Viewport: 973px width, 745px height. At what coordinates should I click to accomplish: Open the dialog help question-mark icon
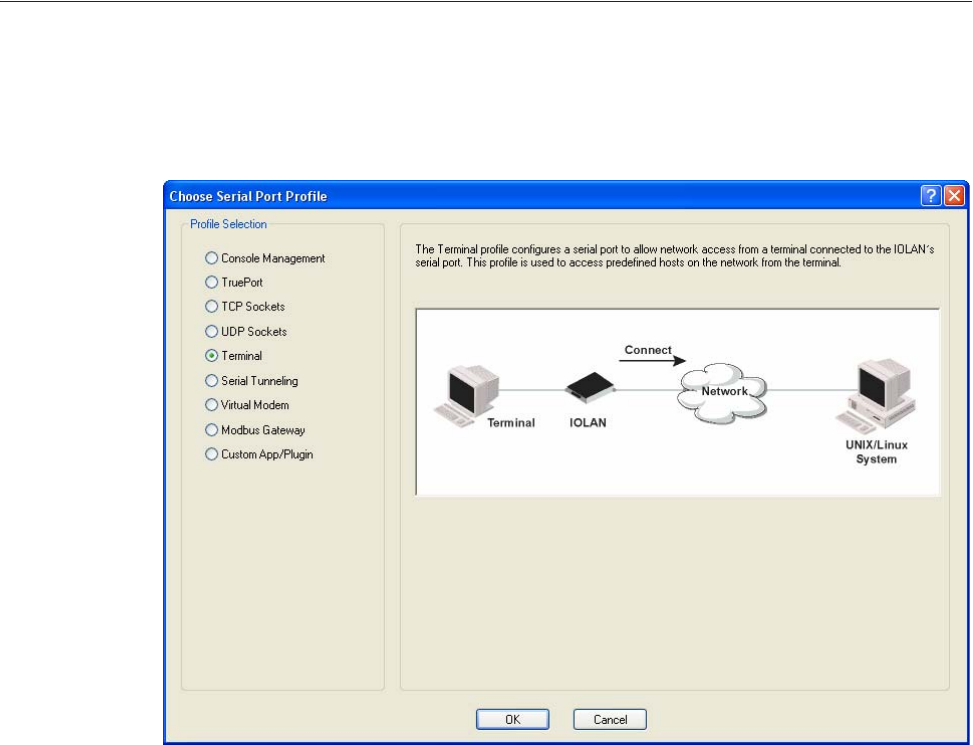click(x=931, y=196)
